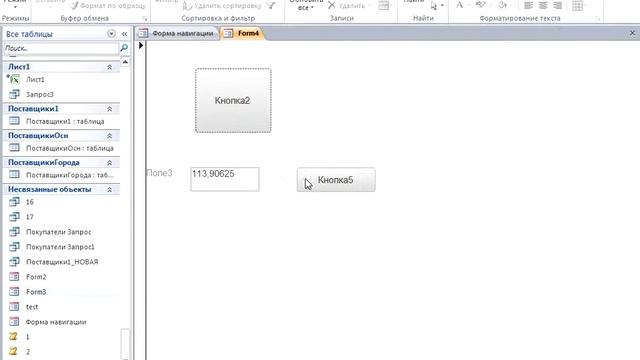Viewport: 640px width, 360px height.
Task: Open ПоставщикиОсн : таблица item
Action: click(x=70, y=148)
